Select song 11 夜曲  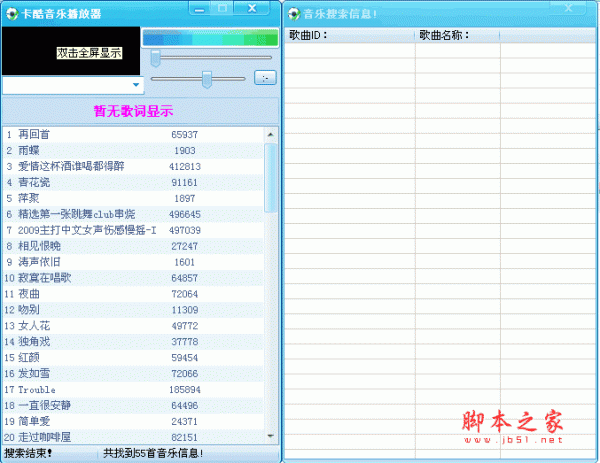(x=133, y=294)
